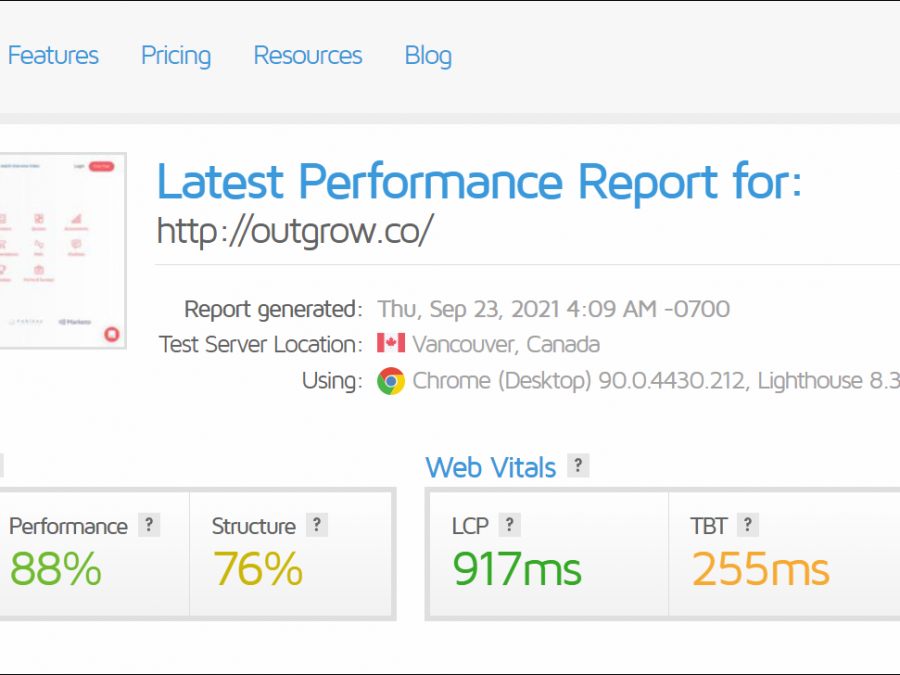The width and height of the screenshot is (900, 675).
Task: Click the 255ms TBT value
Action: click(x=760, y=570)
